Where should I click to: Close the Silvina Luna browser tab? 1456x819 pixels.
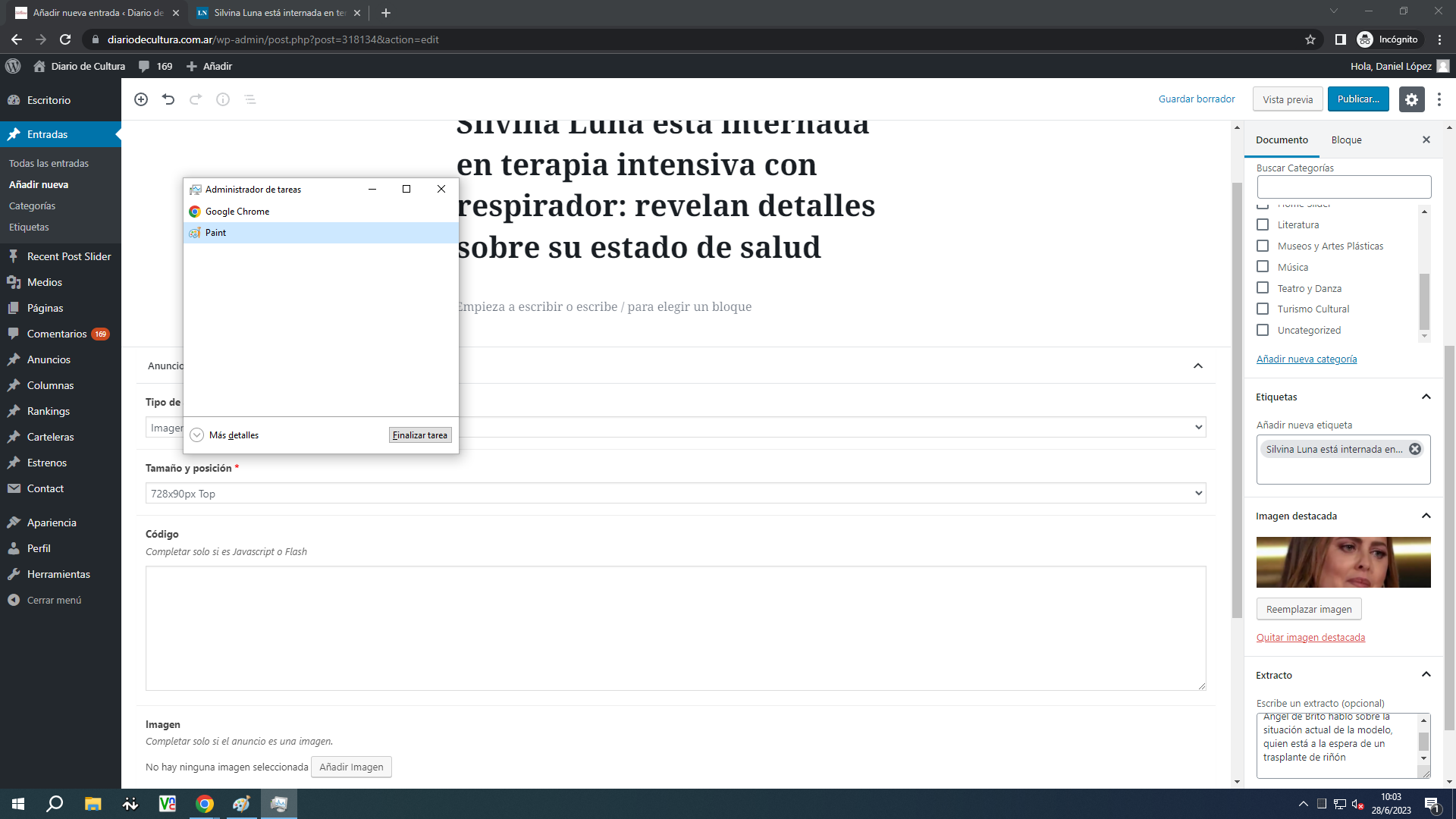pos(357,13)
